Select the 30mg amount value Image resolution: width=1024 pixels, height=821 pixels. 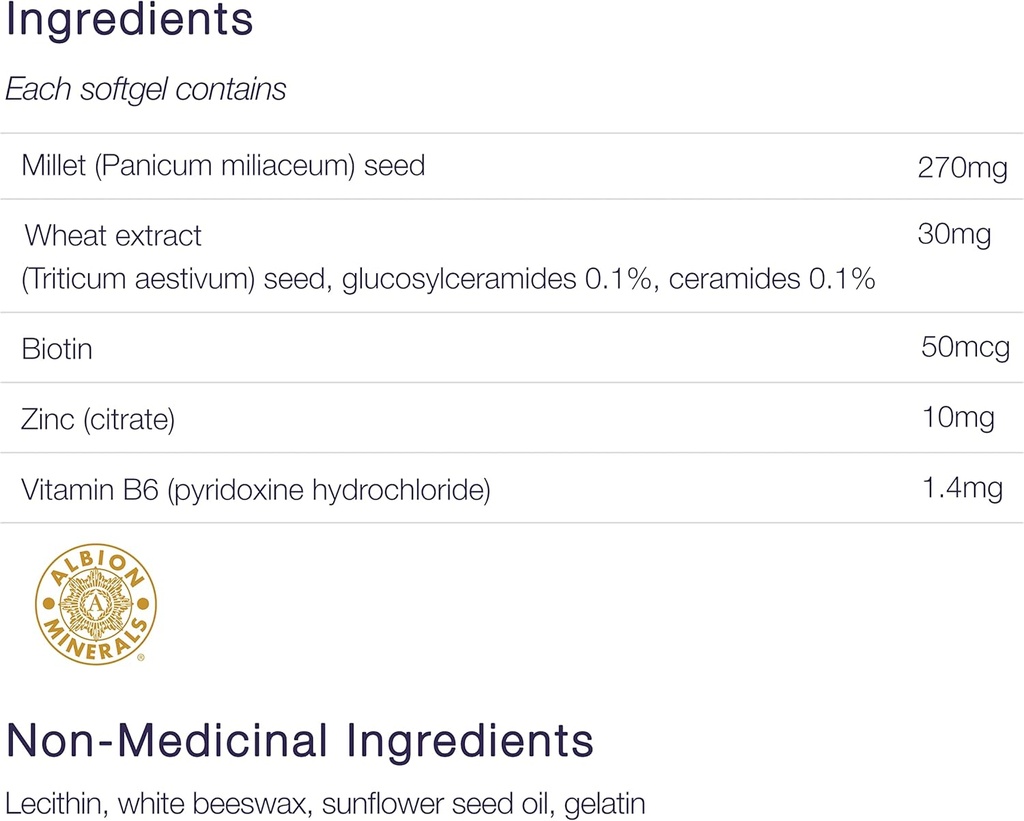click(954, 235)
